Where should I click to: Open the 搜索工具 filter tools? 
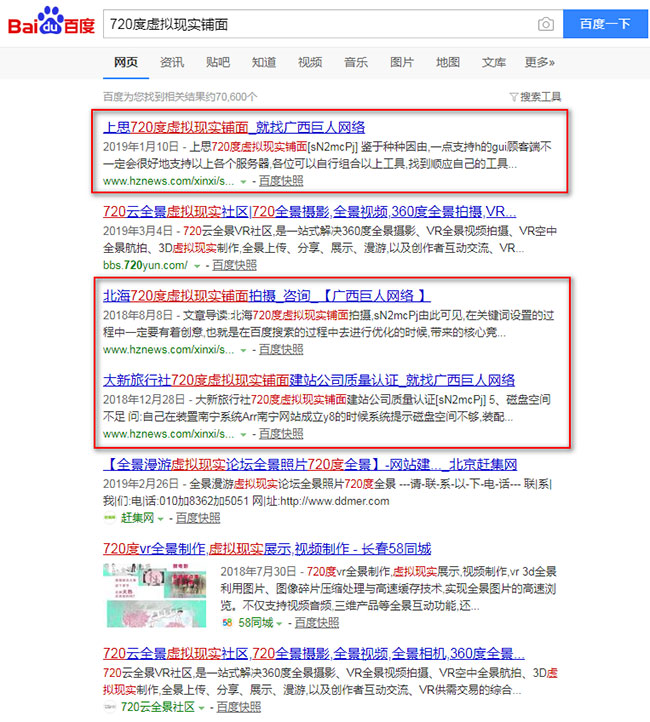click(536, 97)
